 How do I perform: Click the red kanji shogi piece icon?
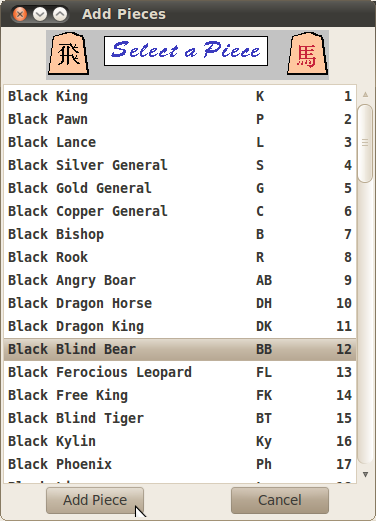[307, 53]
